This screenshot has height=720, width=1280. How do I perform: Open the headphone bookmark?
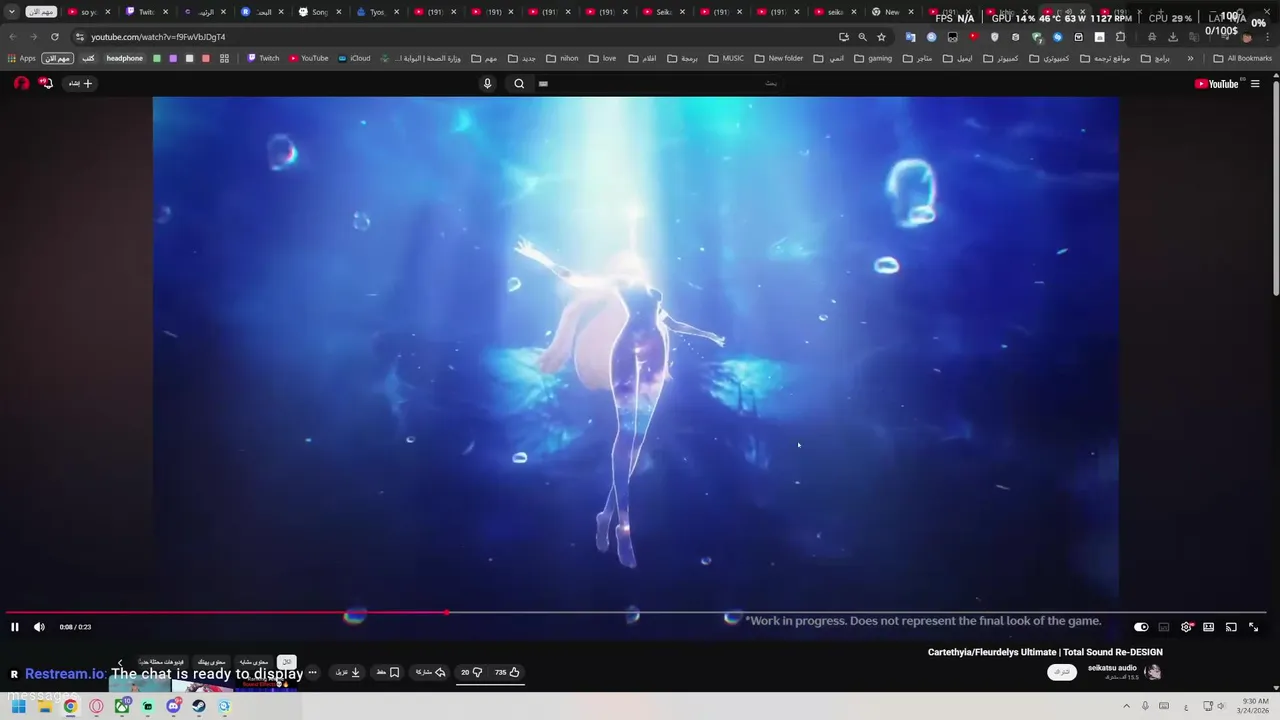click(x=125, y=58)
